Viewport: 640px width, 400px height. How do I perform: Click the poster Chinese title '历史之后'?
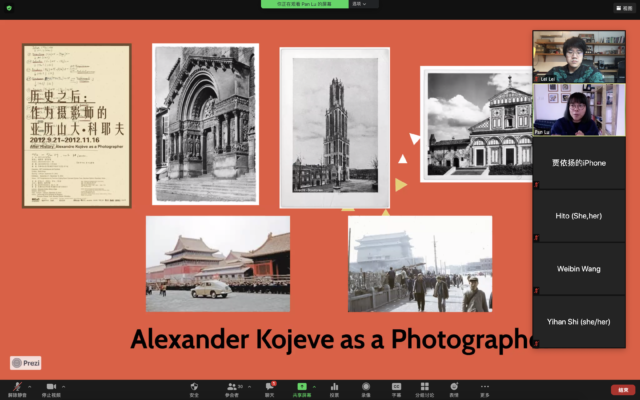click(58, 96)
